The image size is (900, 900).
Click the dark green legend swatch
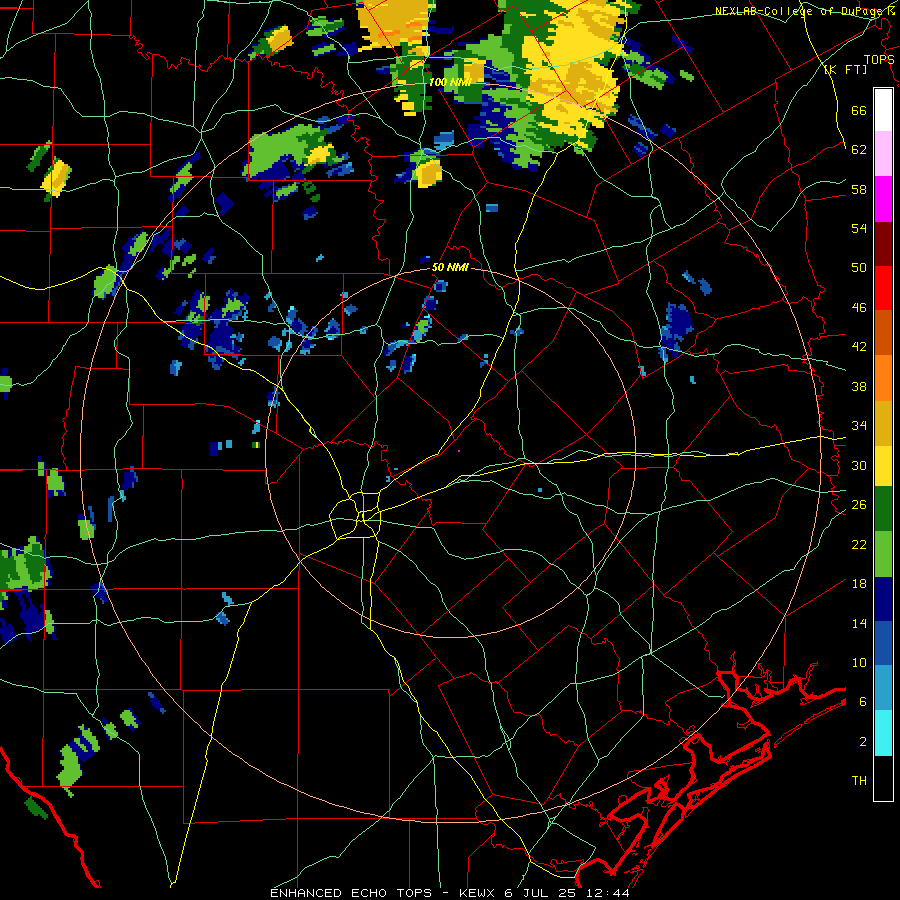(x=883, y=509)
